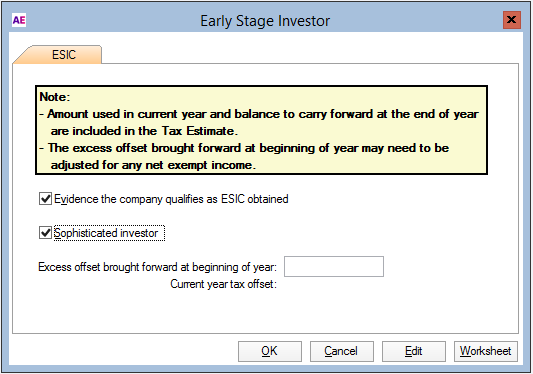Untick the Evidence company qualifies as ESIC checkbox
The image size is (533, 374).
click(x=45, y=199)
